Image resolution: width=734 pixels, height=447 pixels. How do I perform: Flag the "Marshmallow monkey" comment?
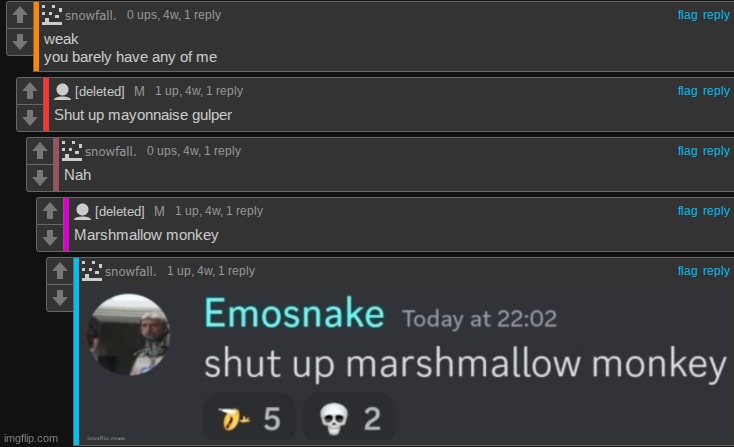point(687,211)
